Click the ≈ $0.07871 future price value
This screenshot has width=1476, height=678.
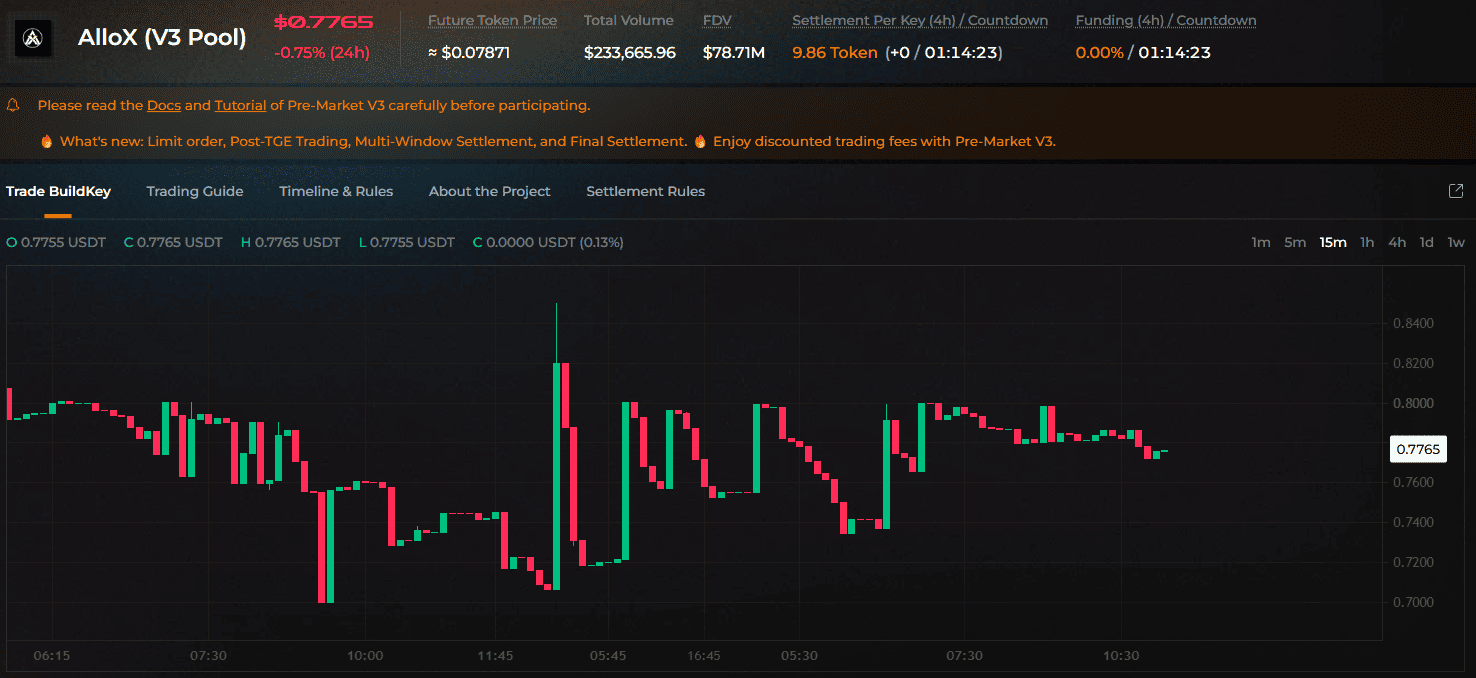[469, 52]
